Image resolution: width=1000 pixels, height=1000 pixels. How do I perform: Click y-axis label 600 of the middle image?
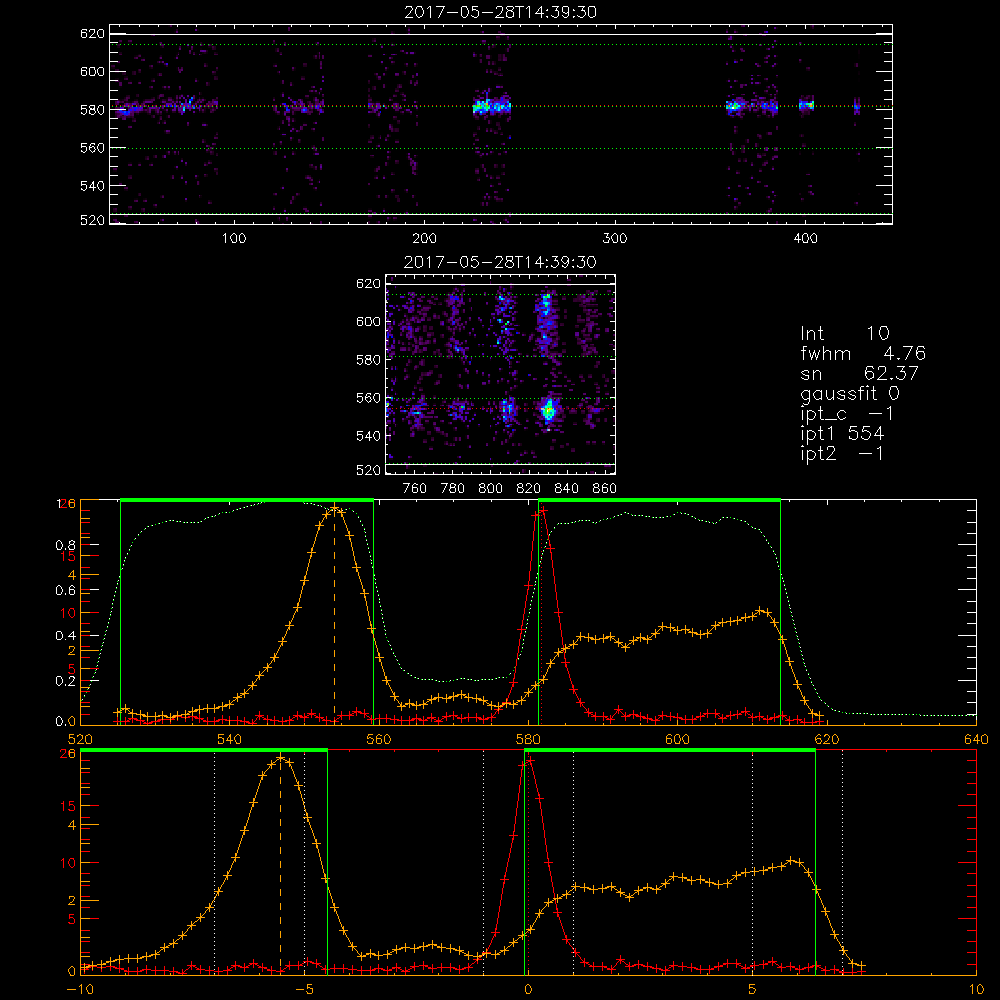coord(368,321)
